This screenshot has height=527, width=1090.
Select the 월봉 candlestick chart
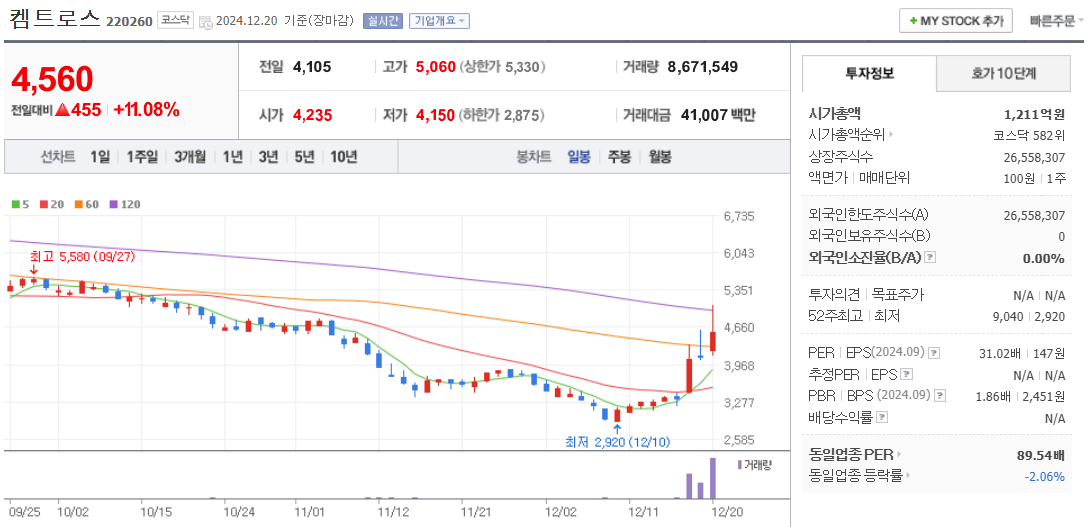pos(660,157)
